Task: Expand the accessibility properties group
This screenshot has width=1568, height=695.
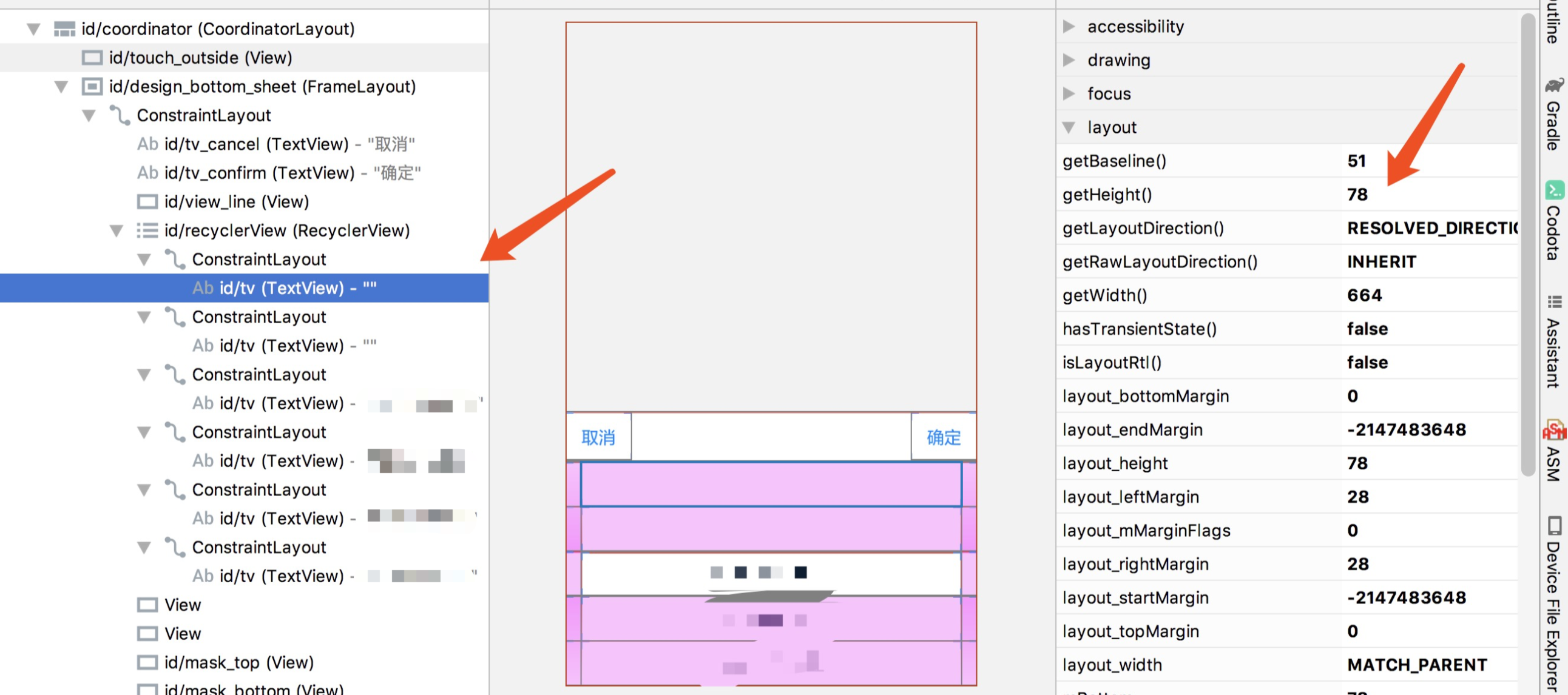Action: (x=1068, y=27)
